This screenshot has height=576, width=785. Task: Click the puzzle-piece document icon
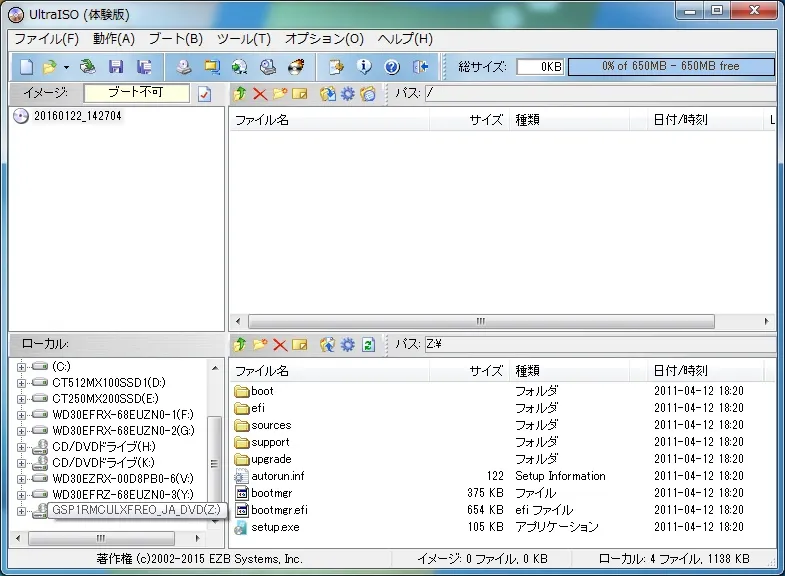[336, 67]
